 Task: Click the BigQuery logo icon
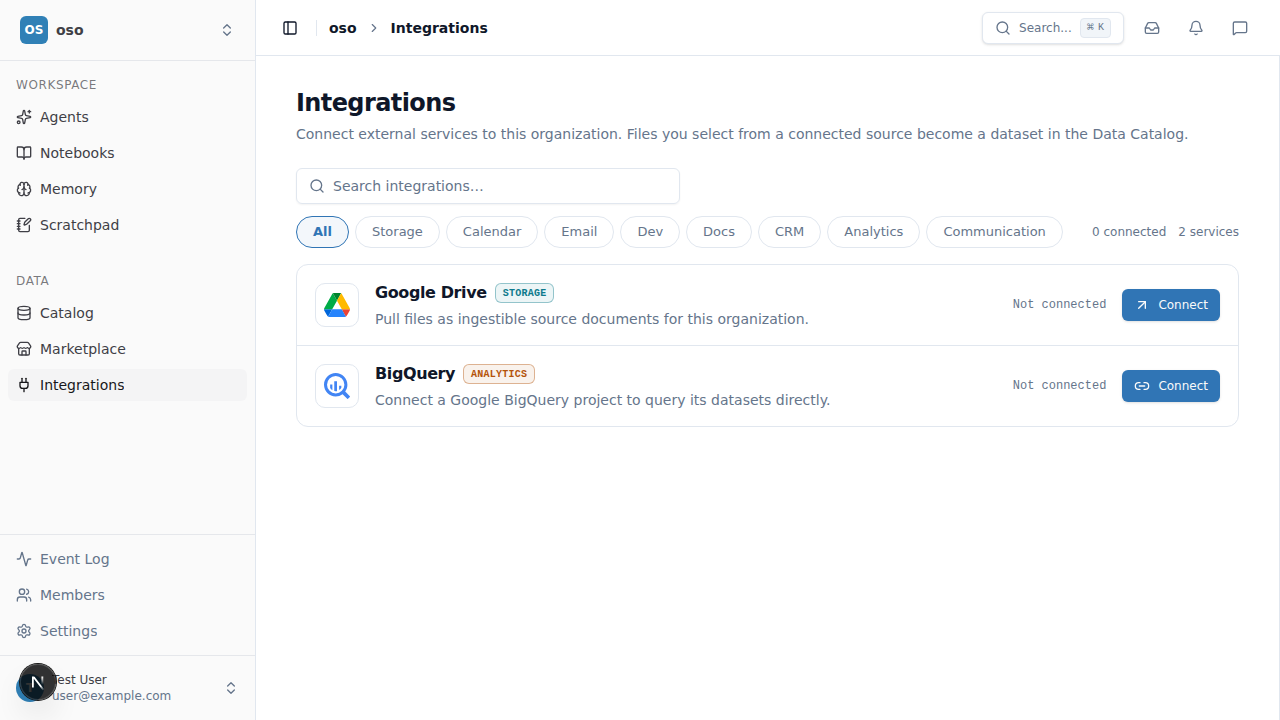click(x=337, y=386)
